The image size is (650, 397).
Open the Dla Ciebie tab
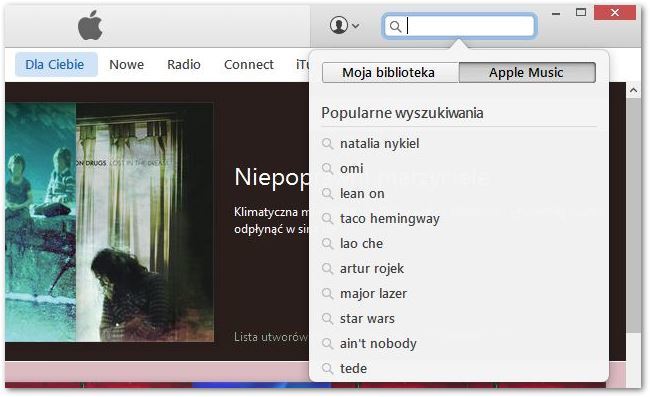tap(56, 64)
